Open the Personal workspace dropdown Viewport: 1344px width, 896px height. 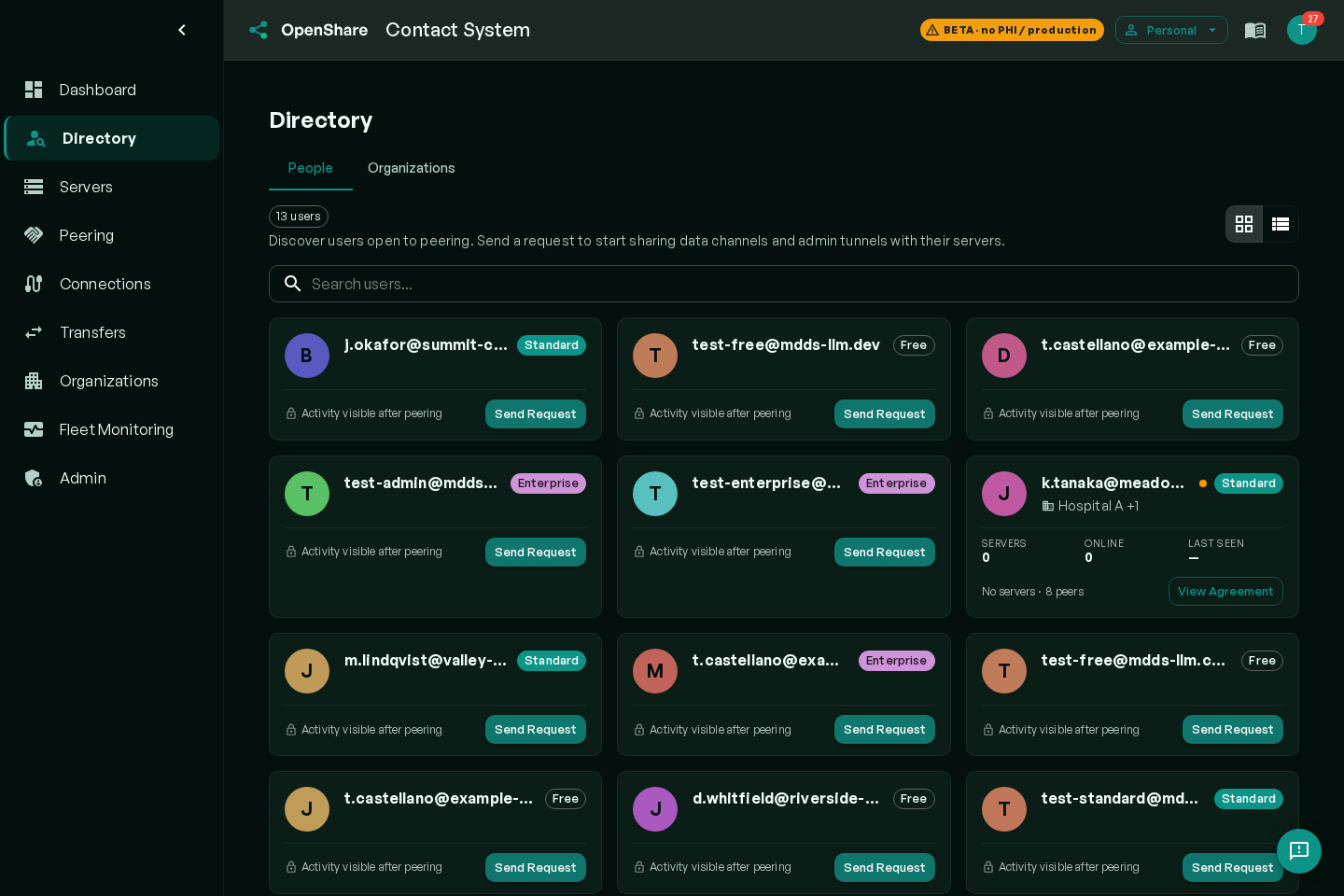pos(1171,30)
